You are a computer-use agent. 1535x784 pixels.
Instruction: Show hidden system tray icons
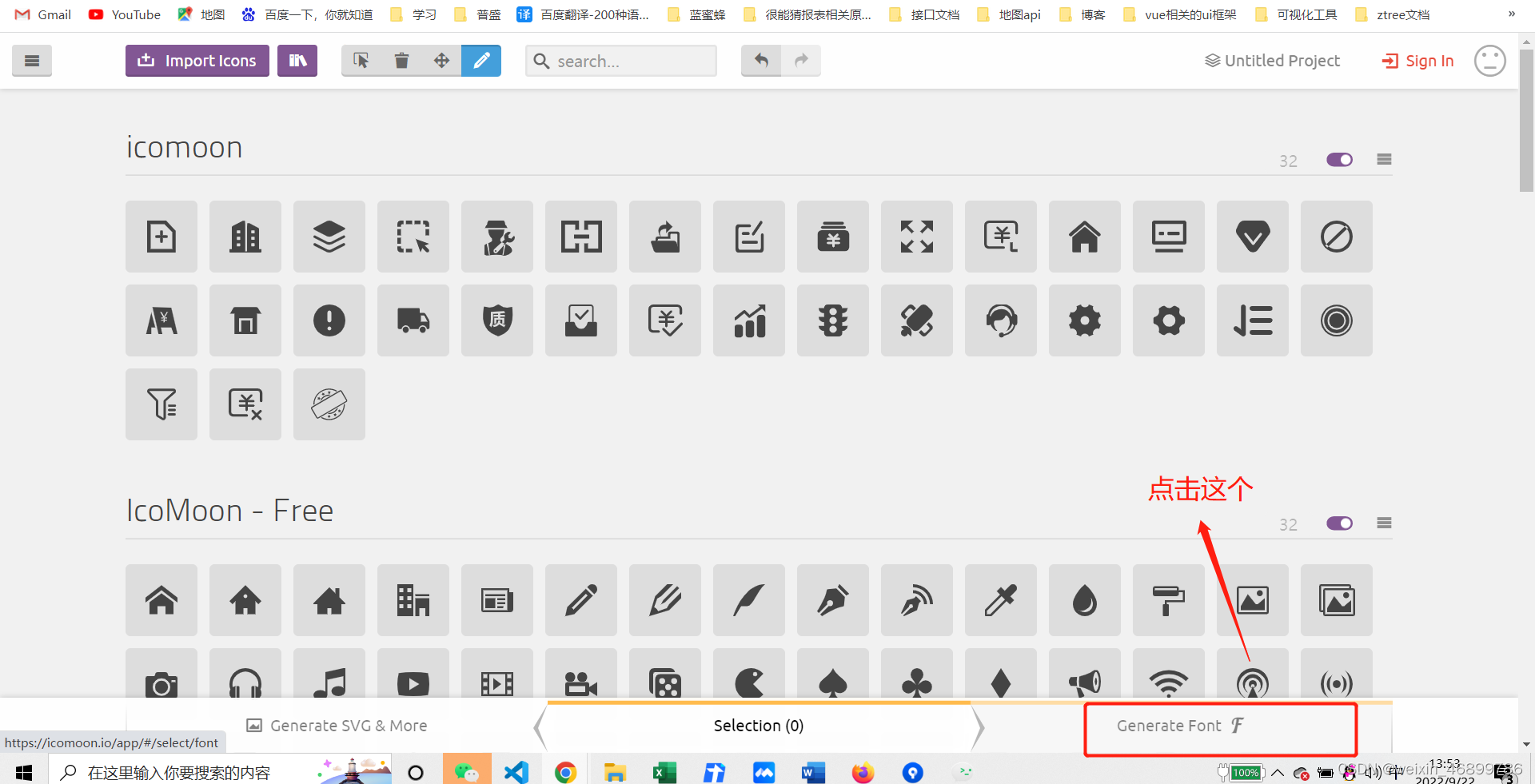click(1278, 772)
